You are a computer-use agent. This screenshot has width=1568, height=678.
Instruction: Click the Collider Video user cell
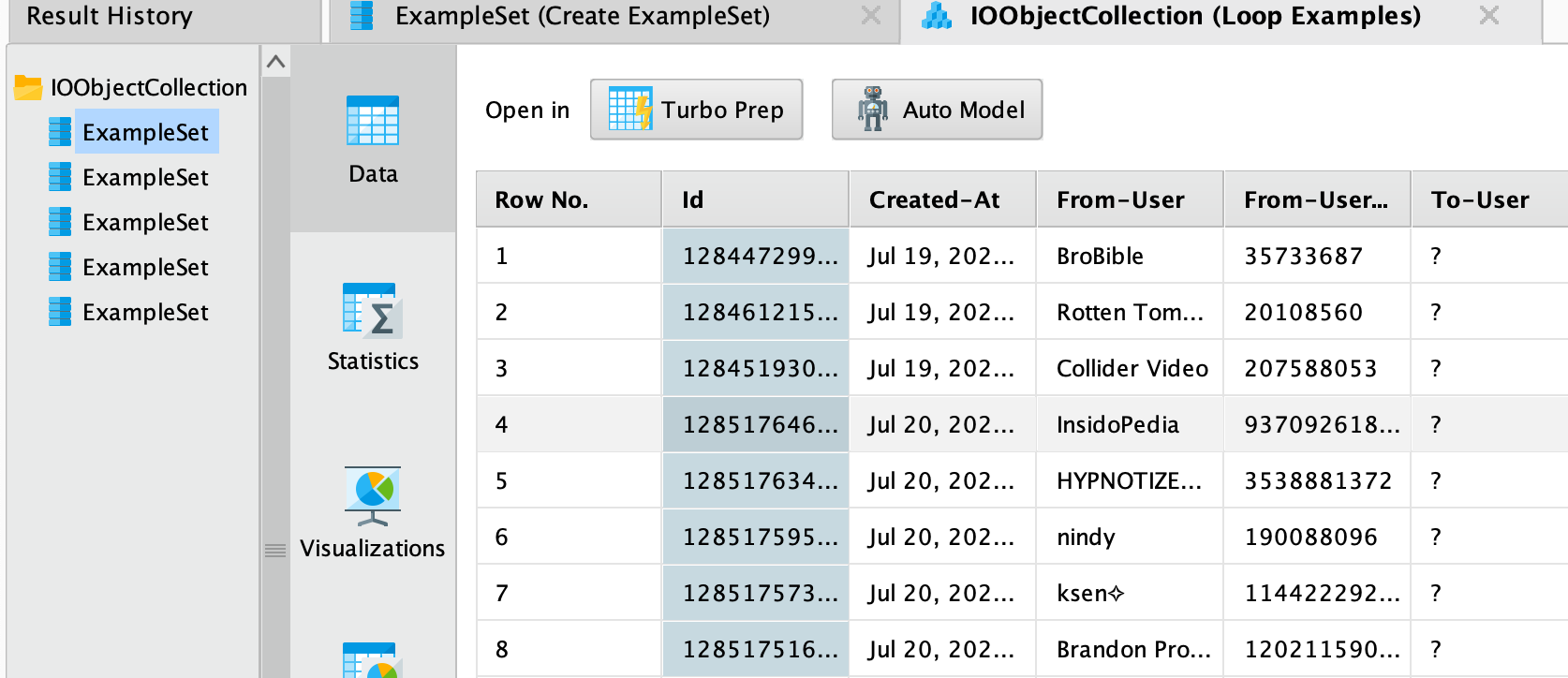click(x=1131, y=368)
